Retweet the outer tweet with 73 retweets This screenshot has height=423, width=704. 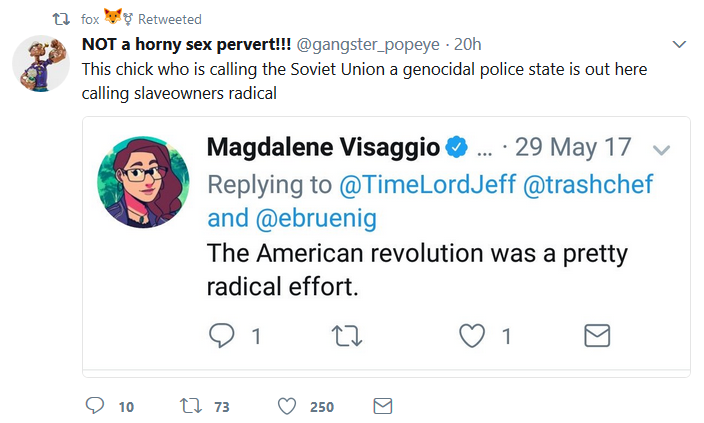[188, 406]
